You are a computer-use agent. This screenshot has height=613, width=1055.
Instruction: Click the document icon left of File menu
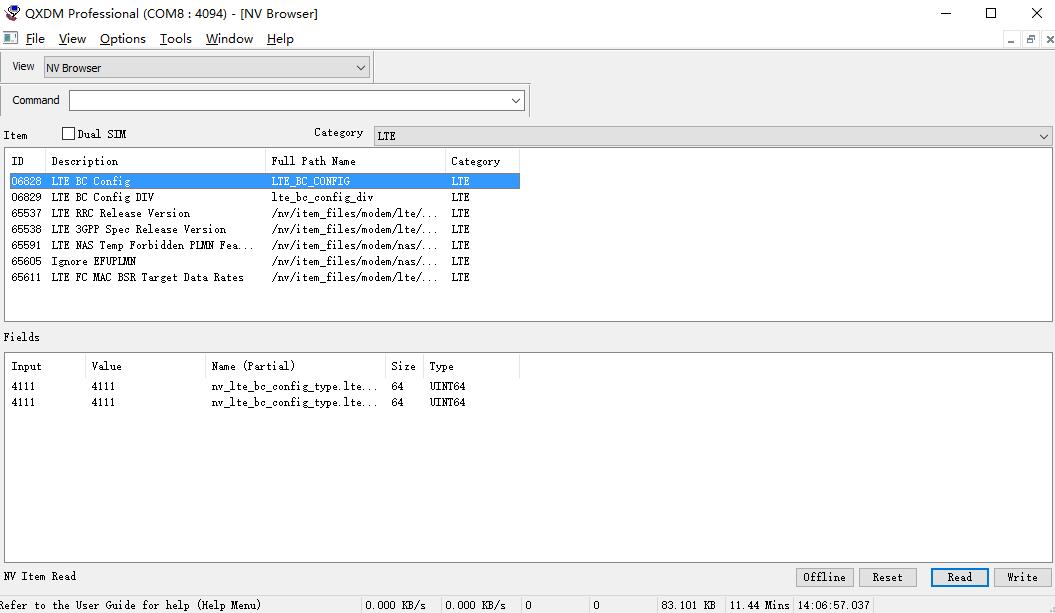(10, 38)
